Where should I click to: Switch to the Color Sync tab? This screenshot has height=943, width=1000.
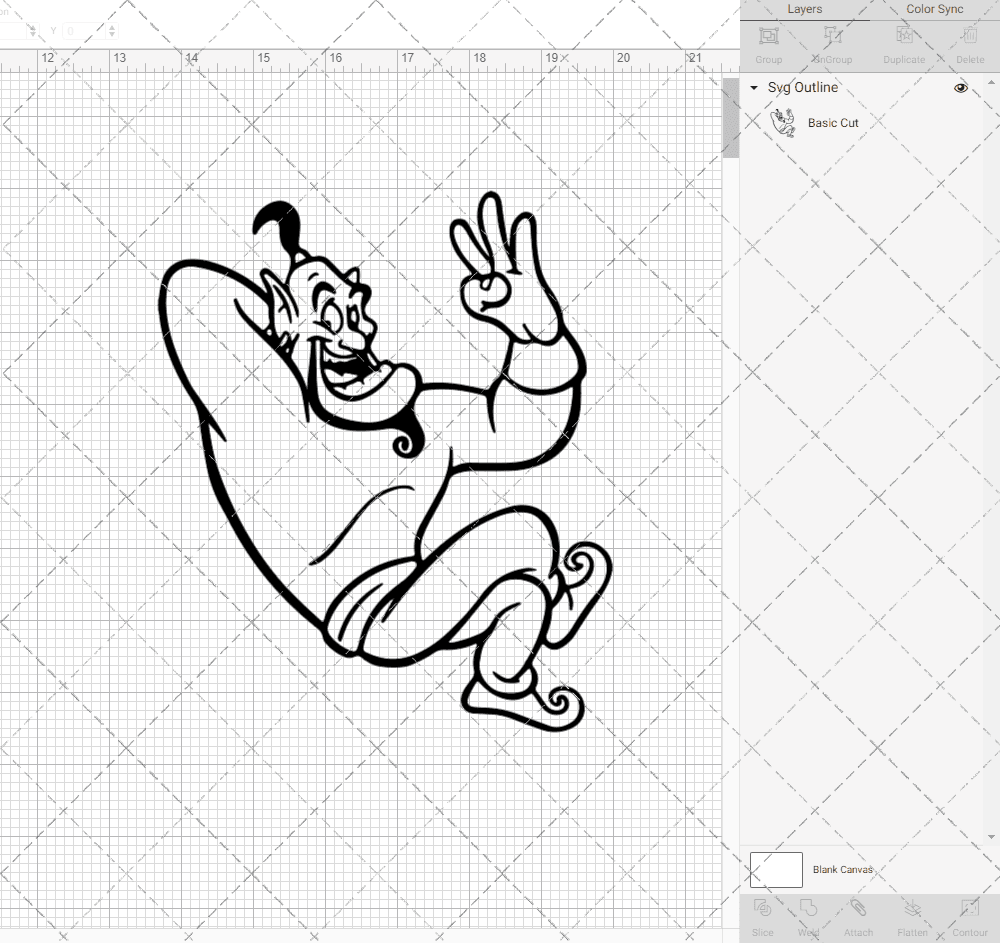tap(934, 9)
